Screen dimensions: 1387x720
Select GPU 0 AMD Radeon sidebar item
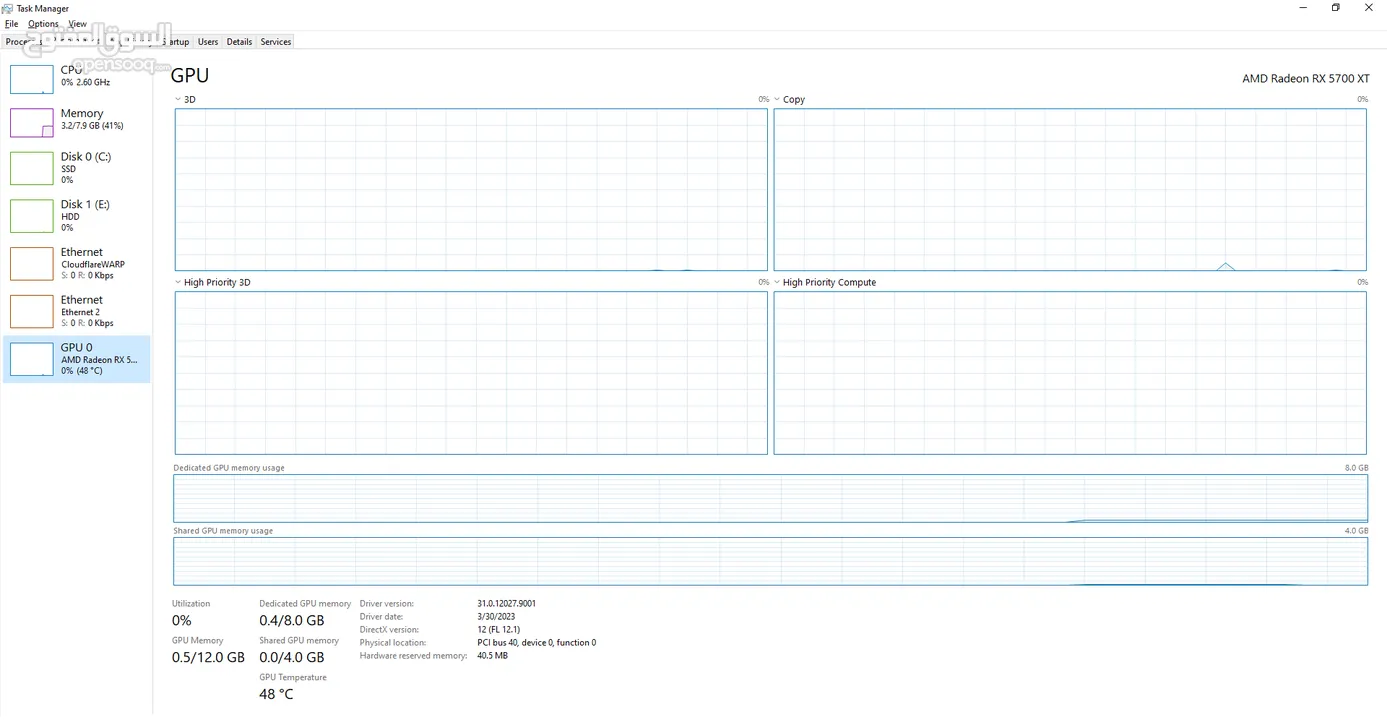(x=77, y=359)
